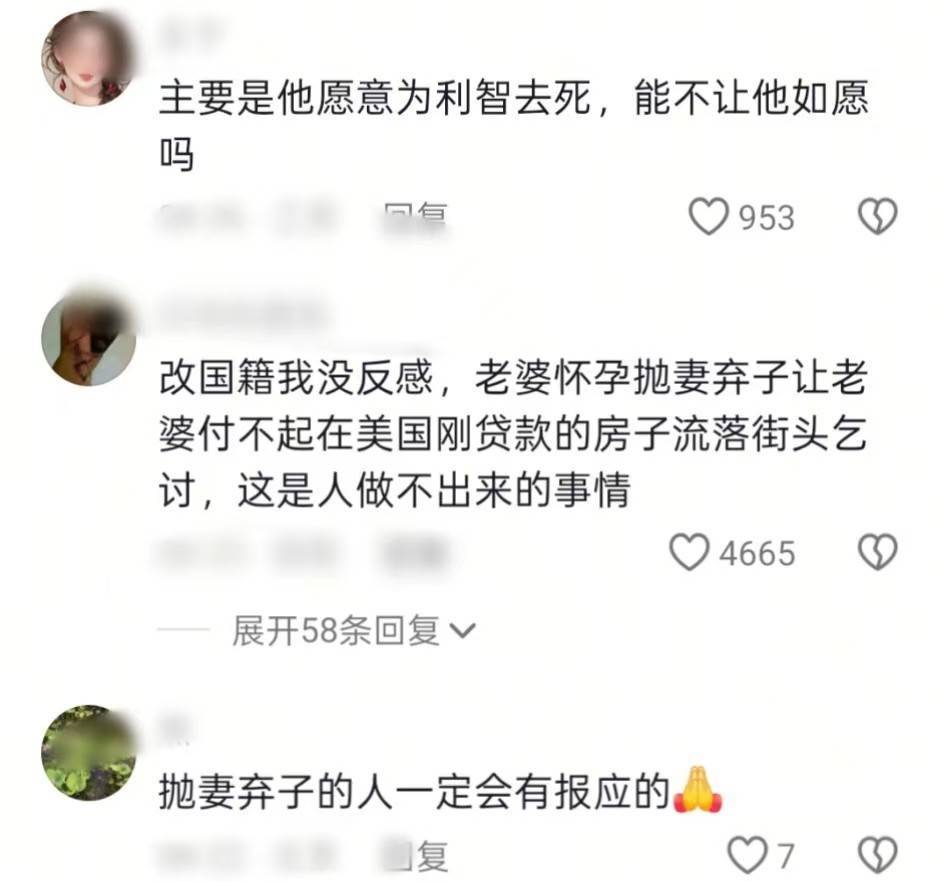
Task: Select the comment text about 改国籍我没反感
Action: [x=514, y=434]
